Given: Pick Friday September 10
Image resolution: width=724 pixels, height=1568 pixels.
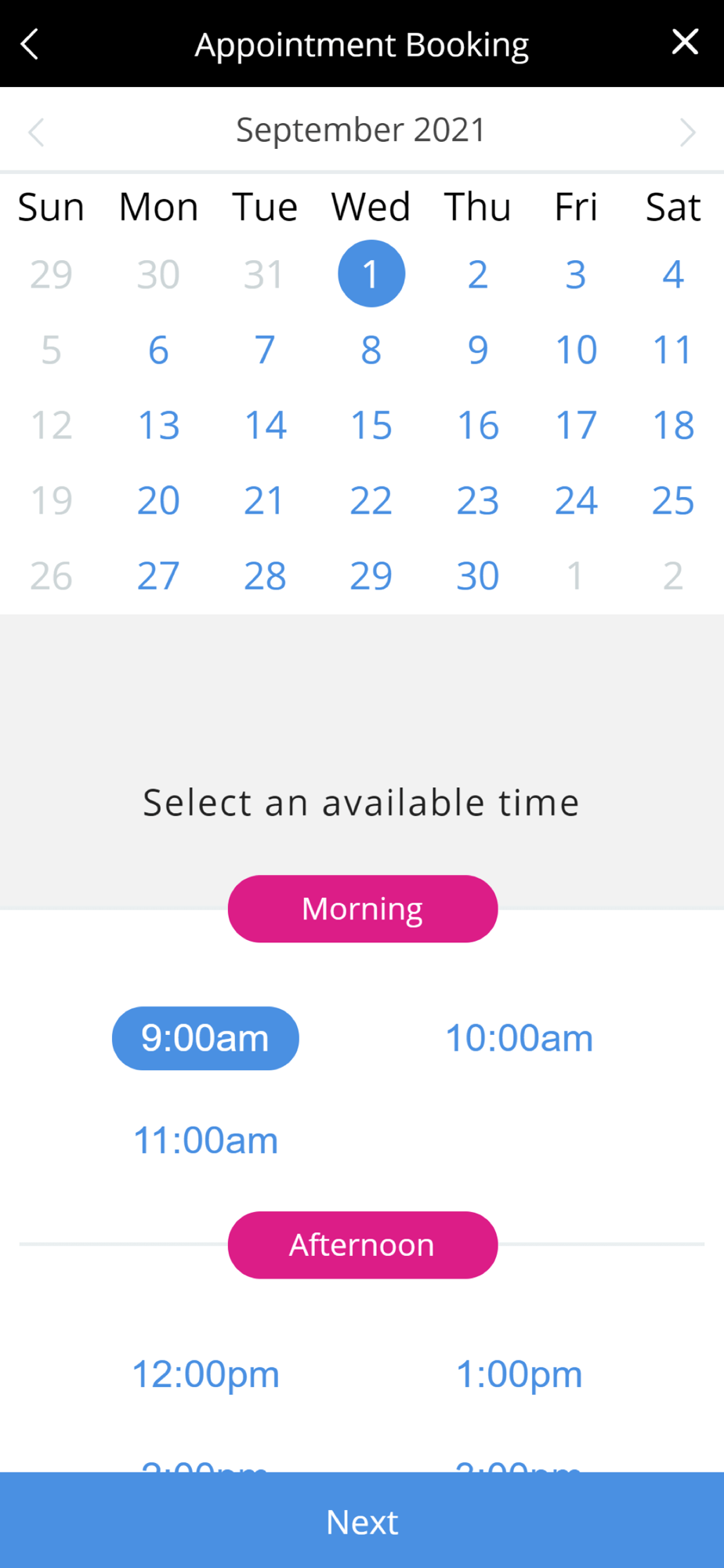Looking at the screenshot, I should tap(576, 350).
